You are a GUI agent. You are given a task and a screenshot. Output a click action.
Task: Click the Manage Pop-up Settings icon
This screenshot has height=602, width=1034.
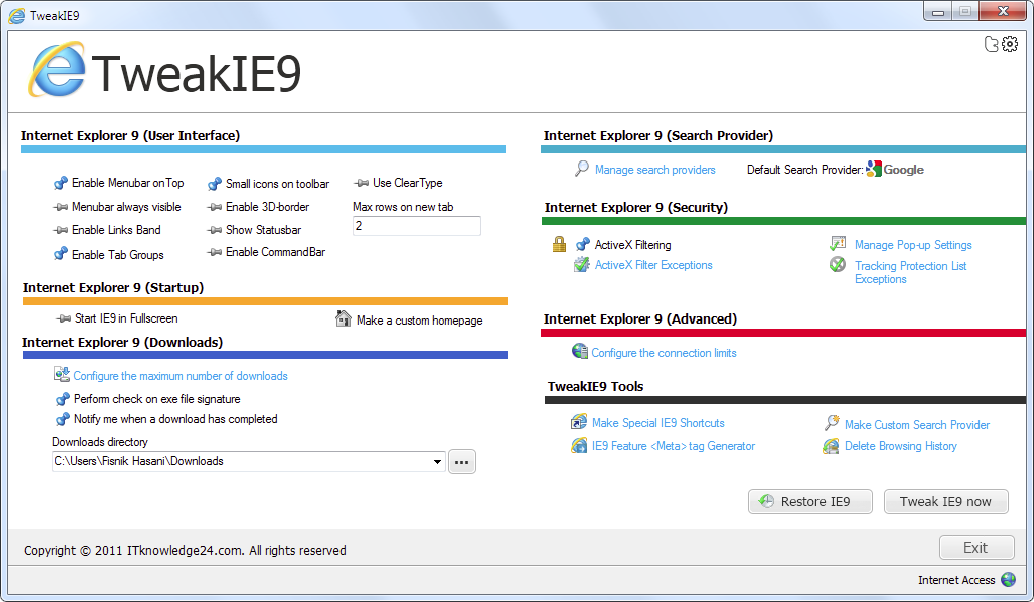point(837,244)
